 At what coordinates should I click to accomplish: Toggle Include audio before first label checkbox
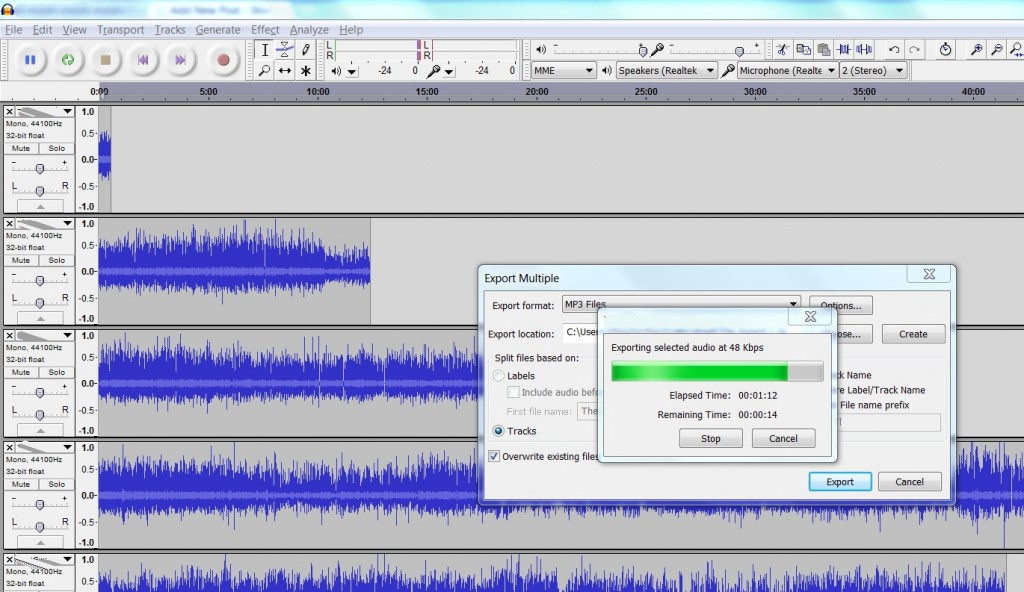point(513,392)
